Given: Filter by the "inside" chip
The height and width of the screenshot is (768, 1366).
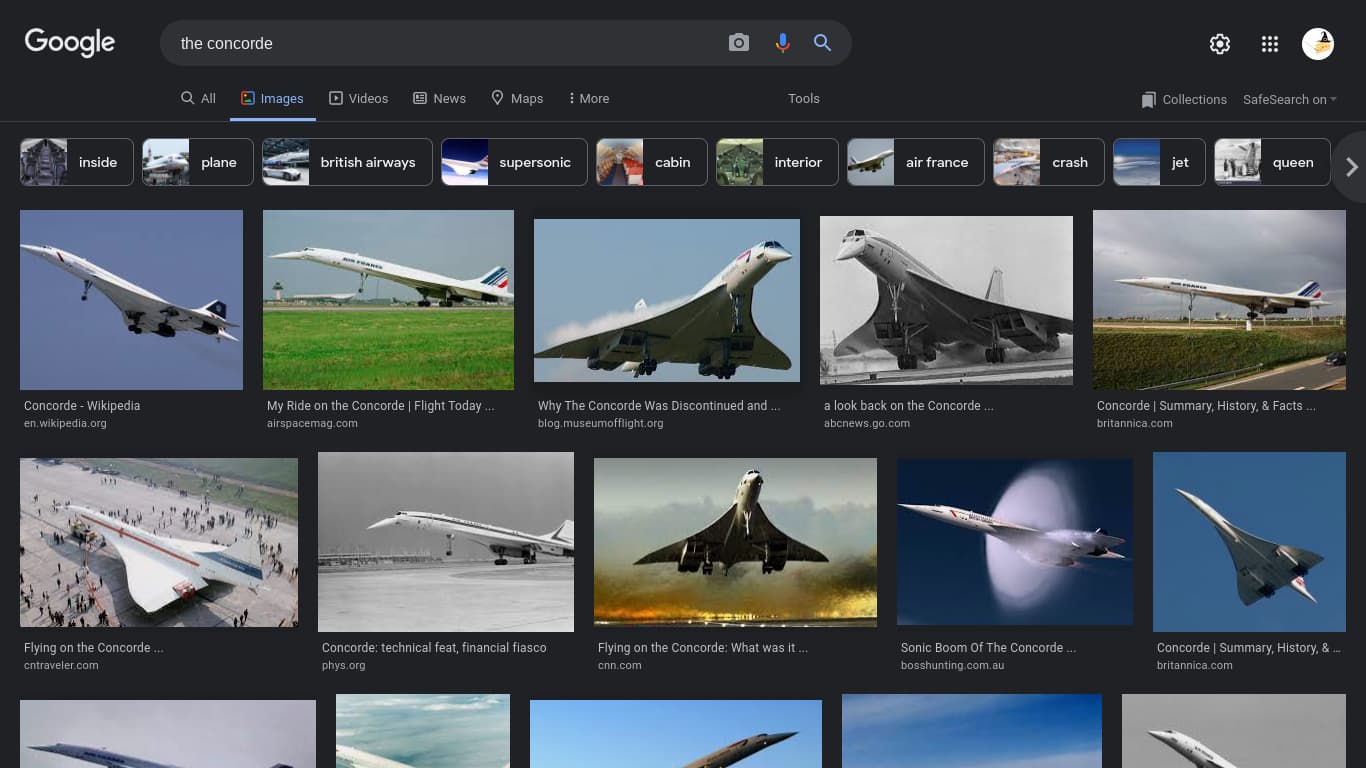Looking at the screenshot, I should pos(77,162).
